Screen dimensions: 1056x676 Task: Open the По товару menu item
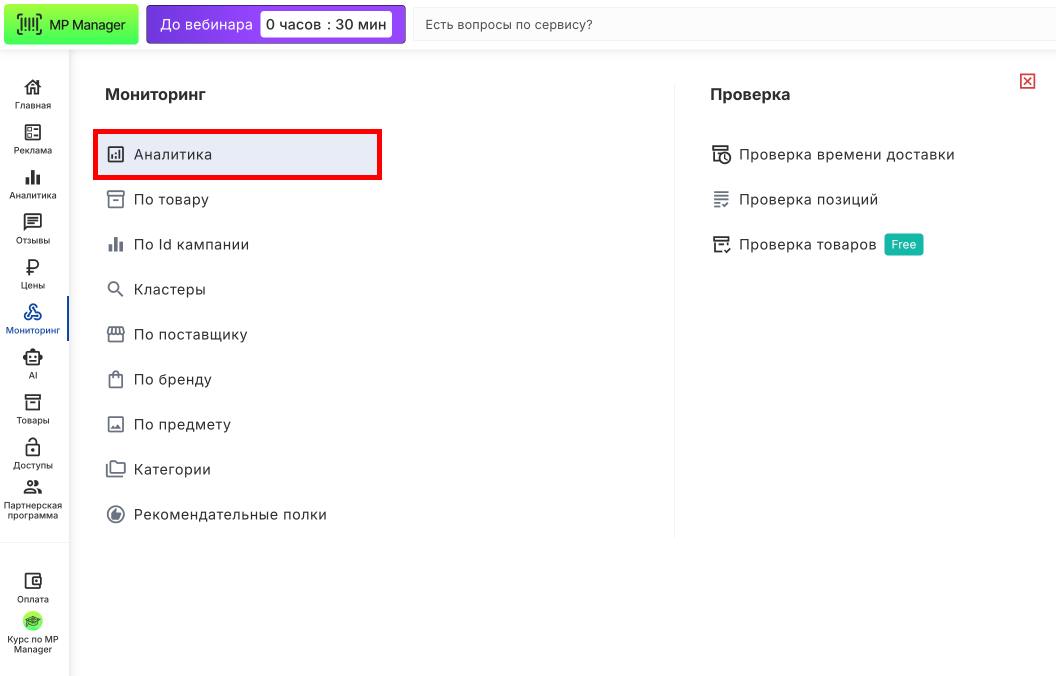click(171, 200)
